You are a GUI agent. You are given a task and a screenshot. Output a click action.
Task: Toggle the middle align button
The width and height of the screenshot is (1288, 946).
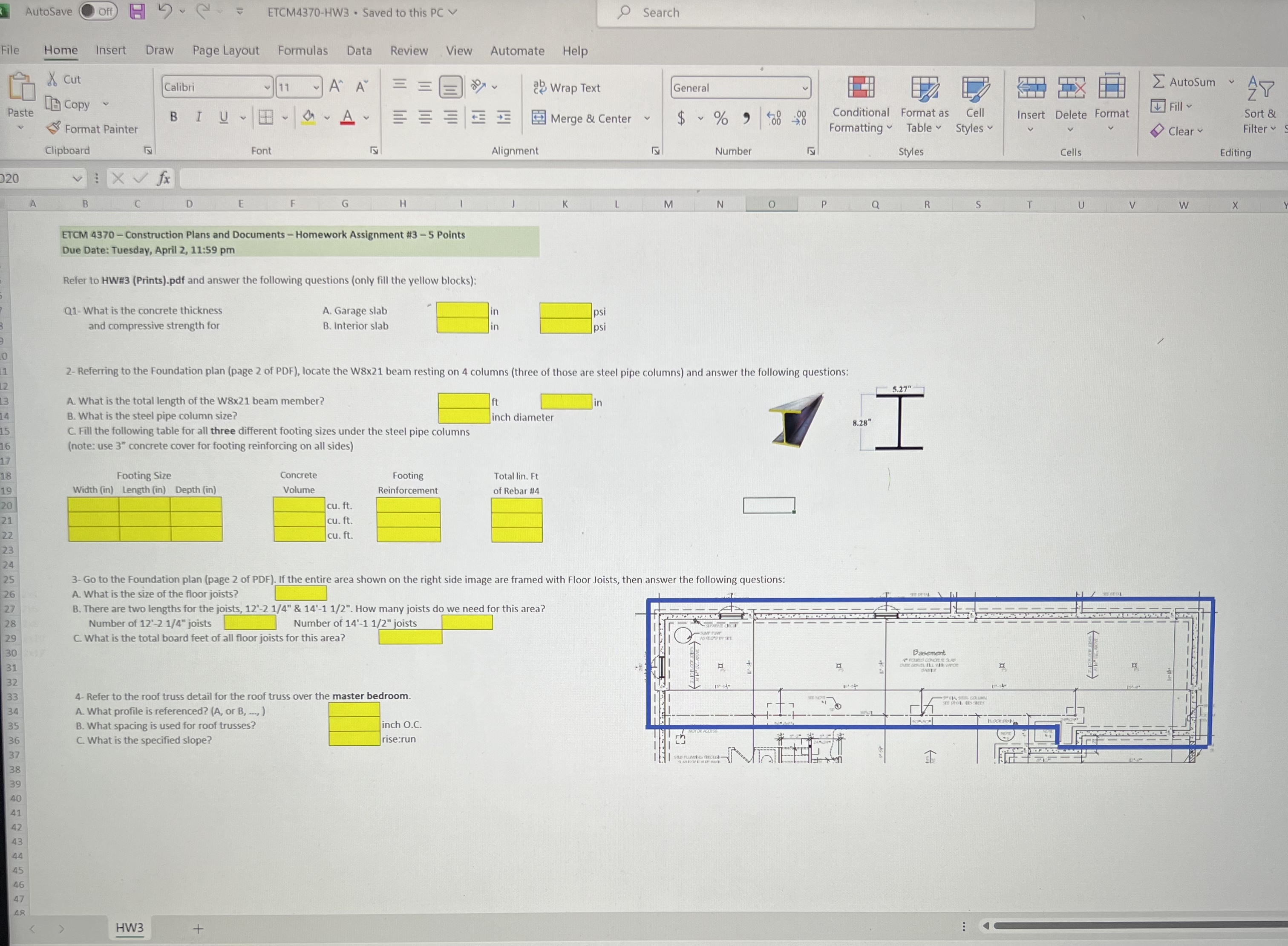(425, 87)
